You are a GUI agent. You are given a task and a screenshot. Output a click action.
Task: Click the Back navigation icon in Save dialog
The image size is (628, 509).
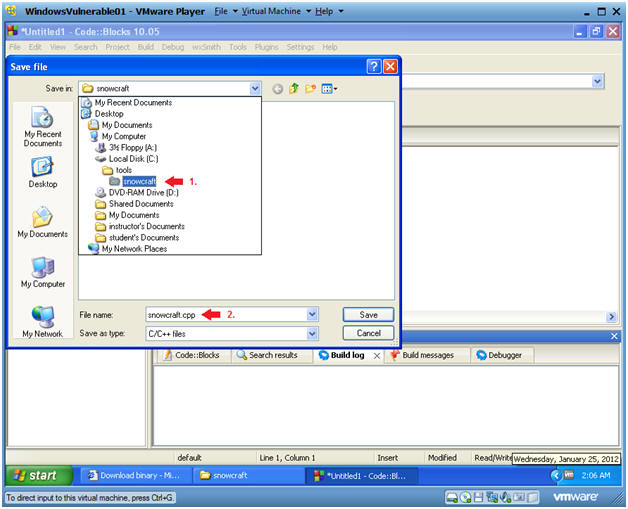(x=278, y=89)
